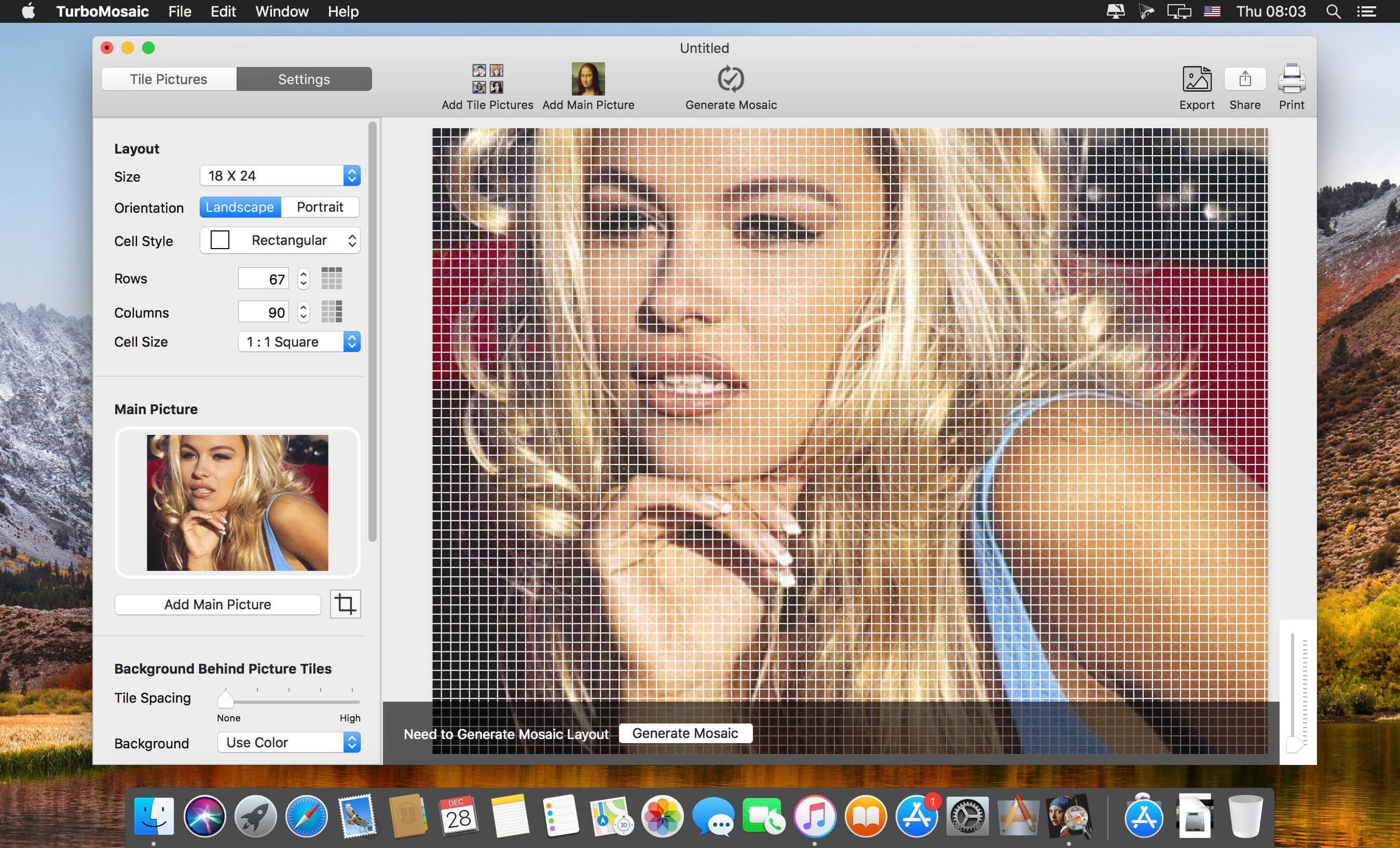This screenshot has height=848, width=1400.
Task: Select Portrait orientation toggle
Action: (320, 207)
